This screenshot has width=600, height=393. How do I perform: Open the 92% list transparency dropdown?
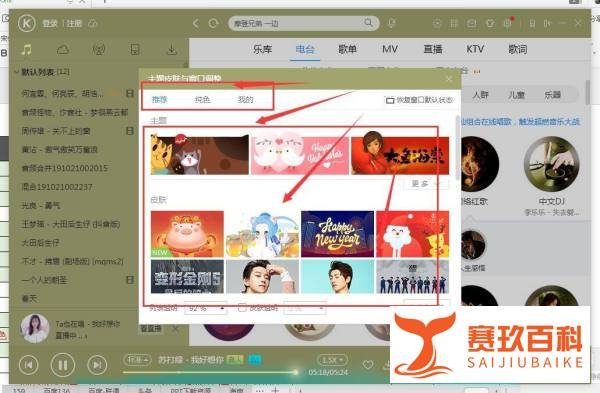[205, 308]
